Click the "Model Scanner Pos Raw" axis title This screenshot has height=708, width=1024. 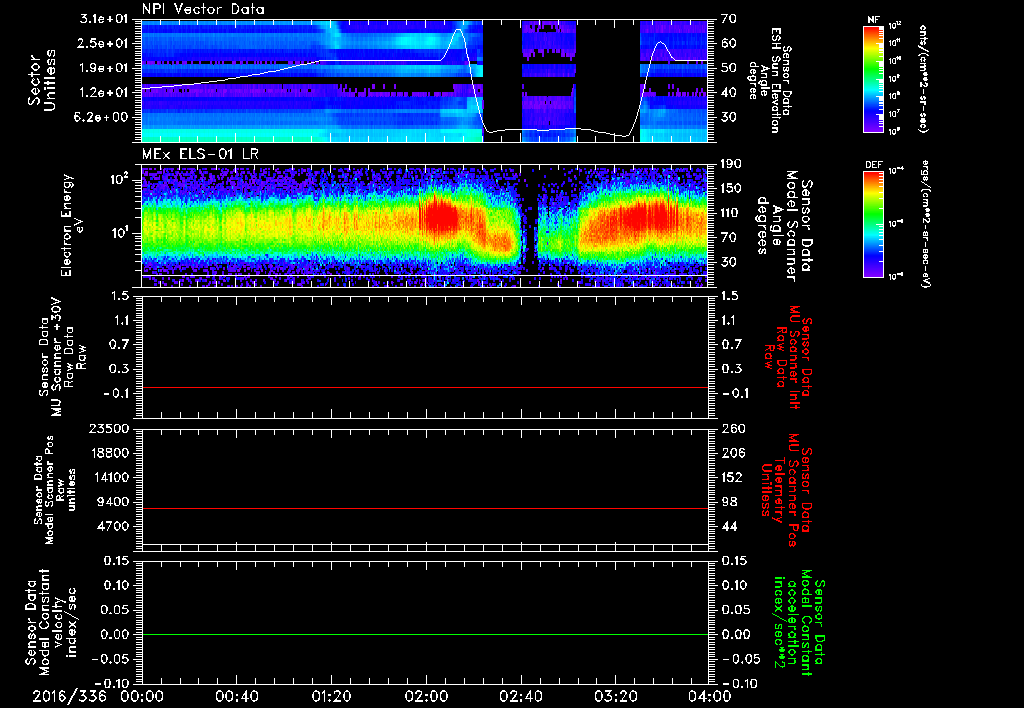pos(55,490)
